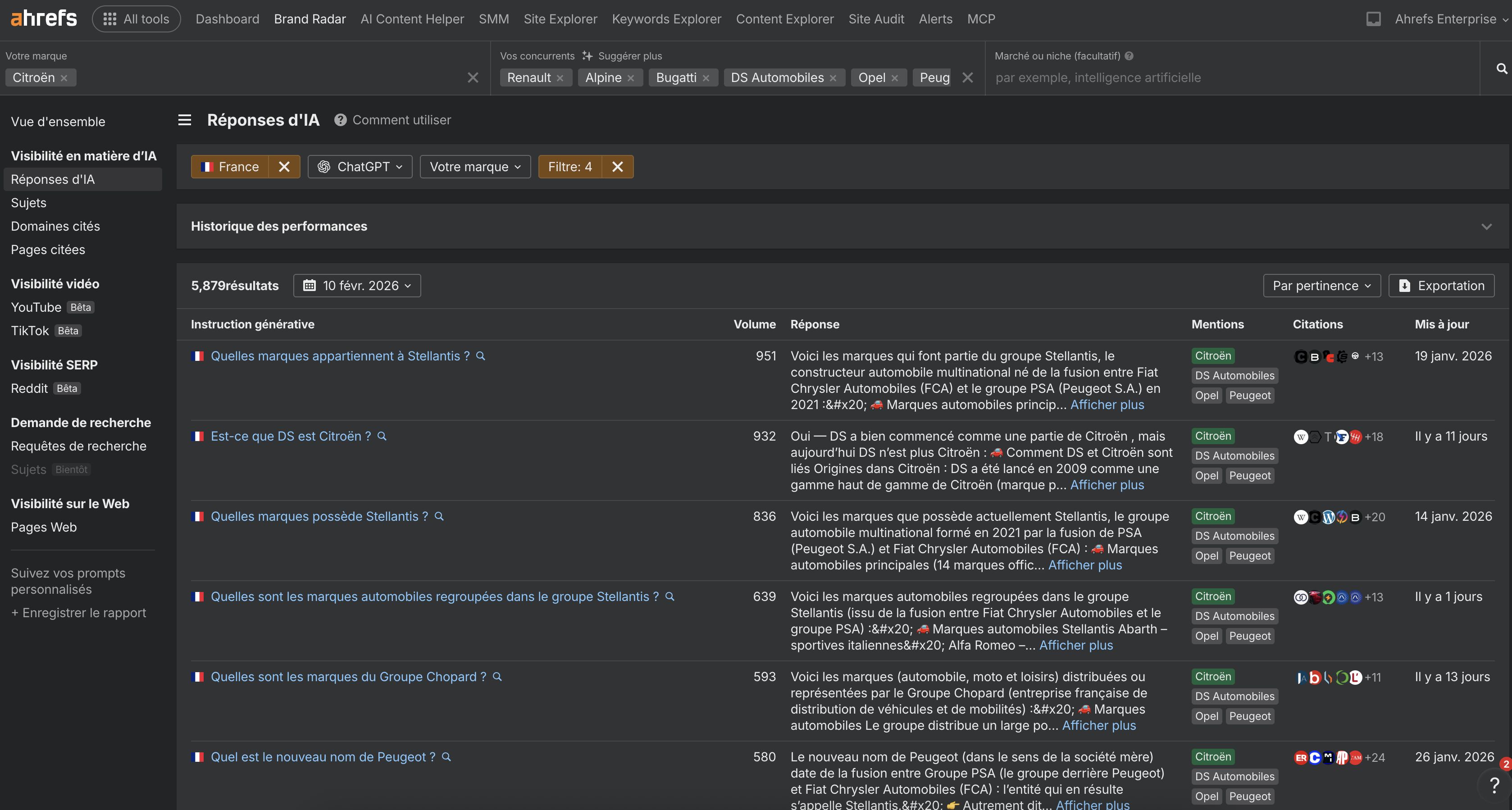Viewport: 1512px width, 810px height.
Task: Click the calendar icon on the date selector
Action: (310, 285)
